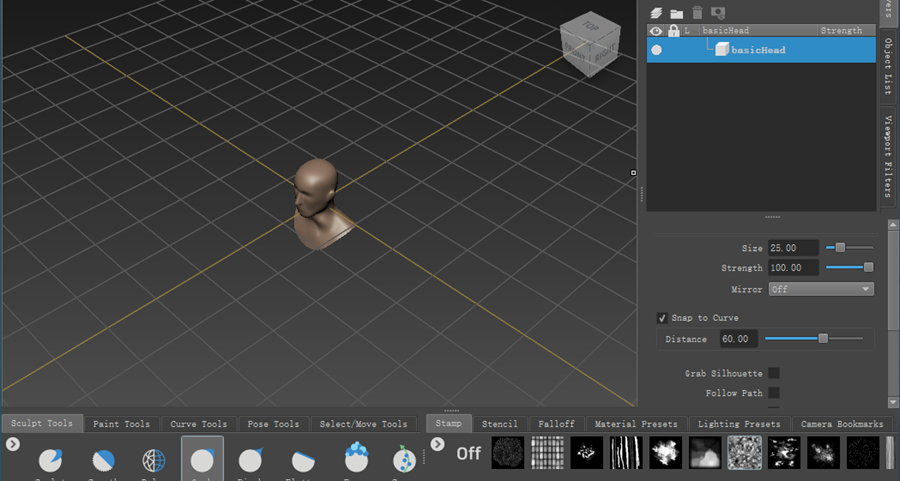The height and width of the screenshot is (481, 900).
Task: Click the lock column header icon
Action: (x=673, y=30)
